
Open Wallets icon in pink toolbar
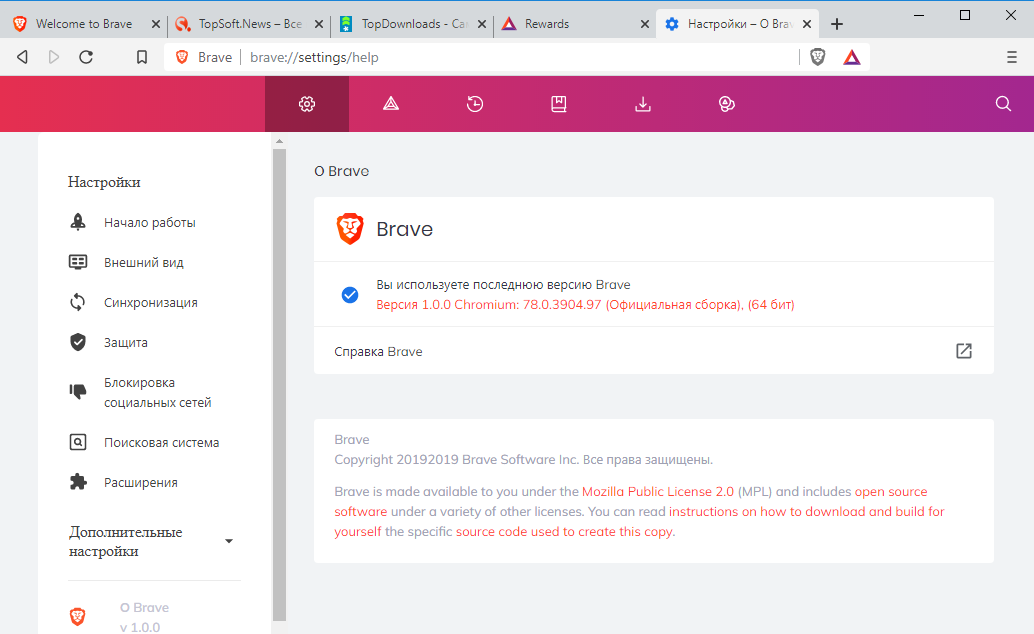click(x=727, y=104)
